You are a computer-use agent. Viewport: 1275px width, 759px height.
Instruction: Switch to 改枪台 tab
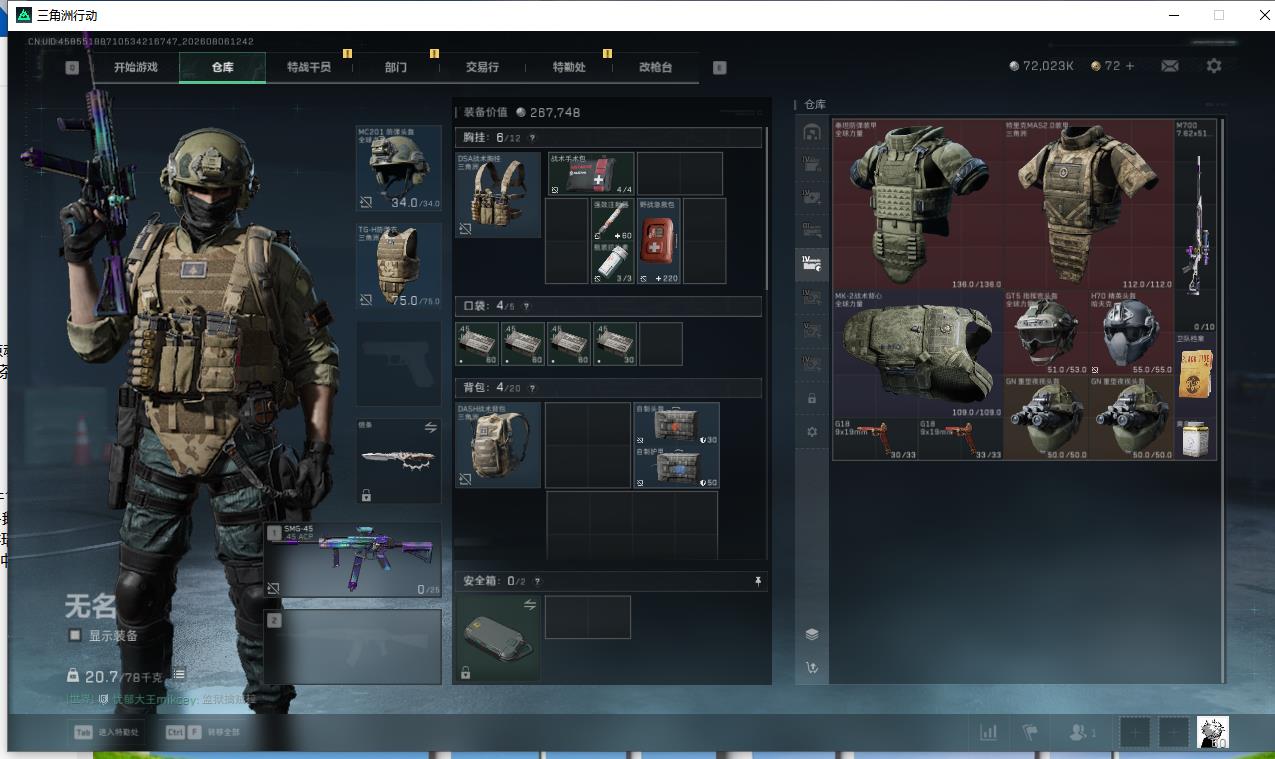[655, 67]
